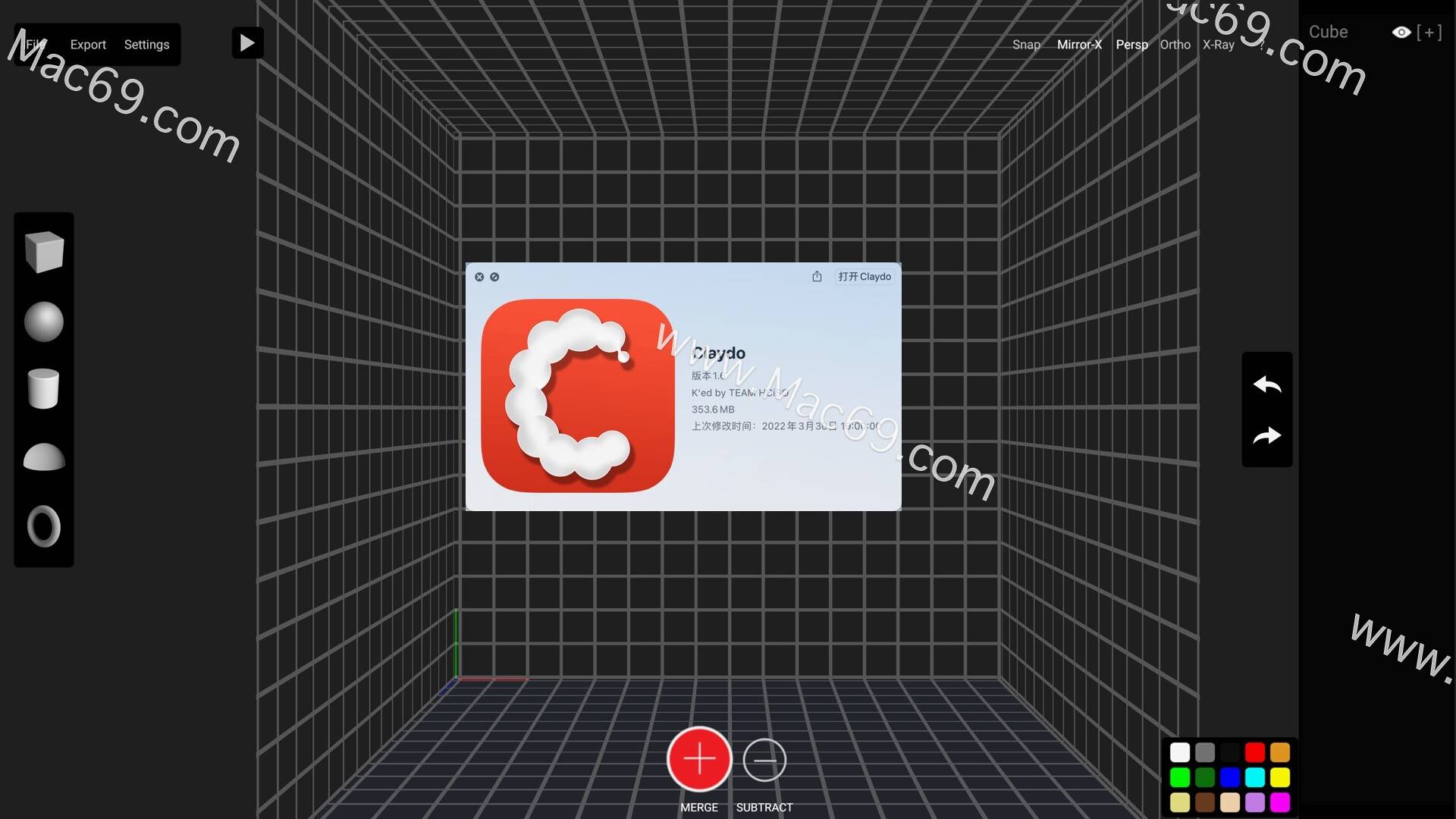The height and width of the screenshot is (819, 1456).
Task: Toggle Snap mode on
Action: [1025, 44]
